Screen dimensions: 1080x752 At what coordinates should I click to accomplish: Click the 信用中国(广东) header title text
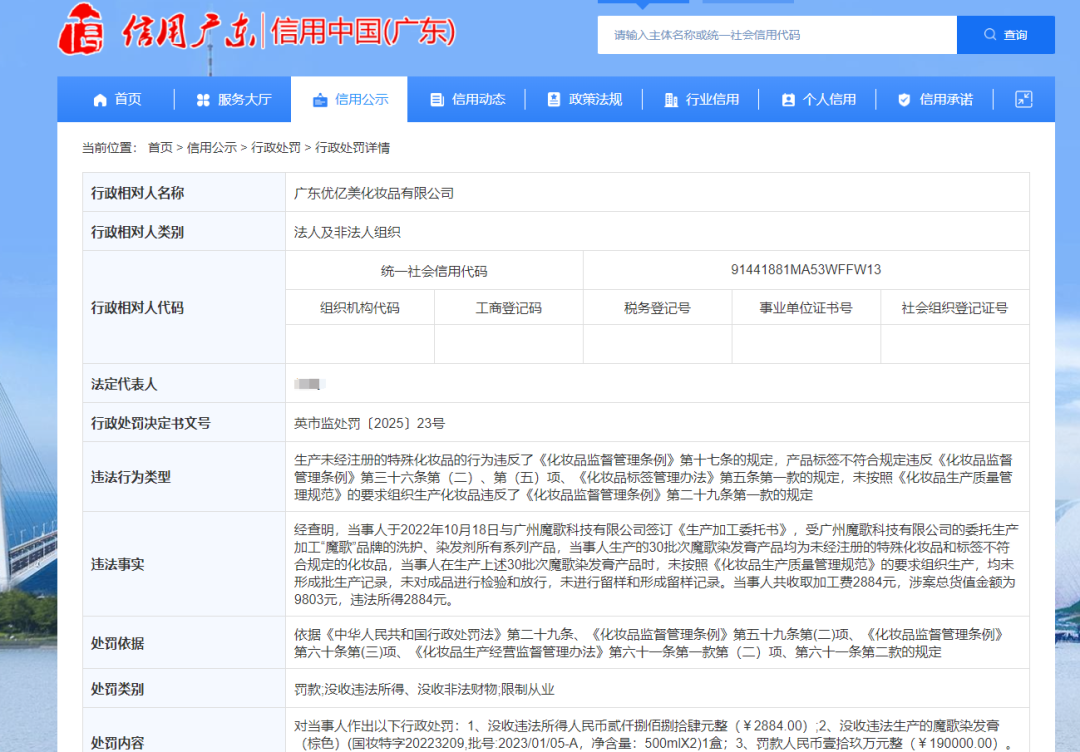coord(363,32)
